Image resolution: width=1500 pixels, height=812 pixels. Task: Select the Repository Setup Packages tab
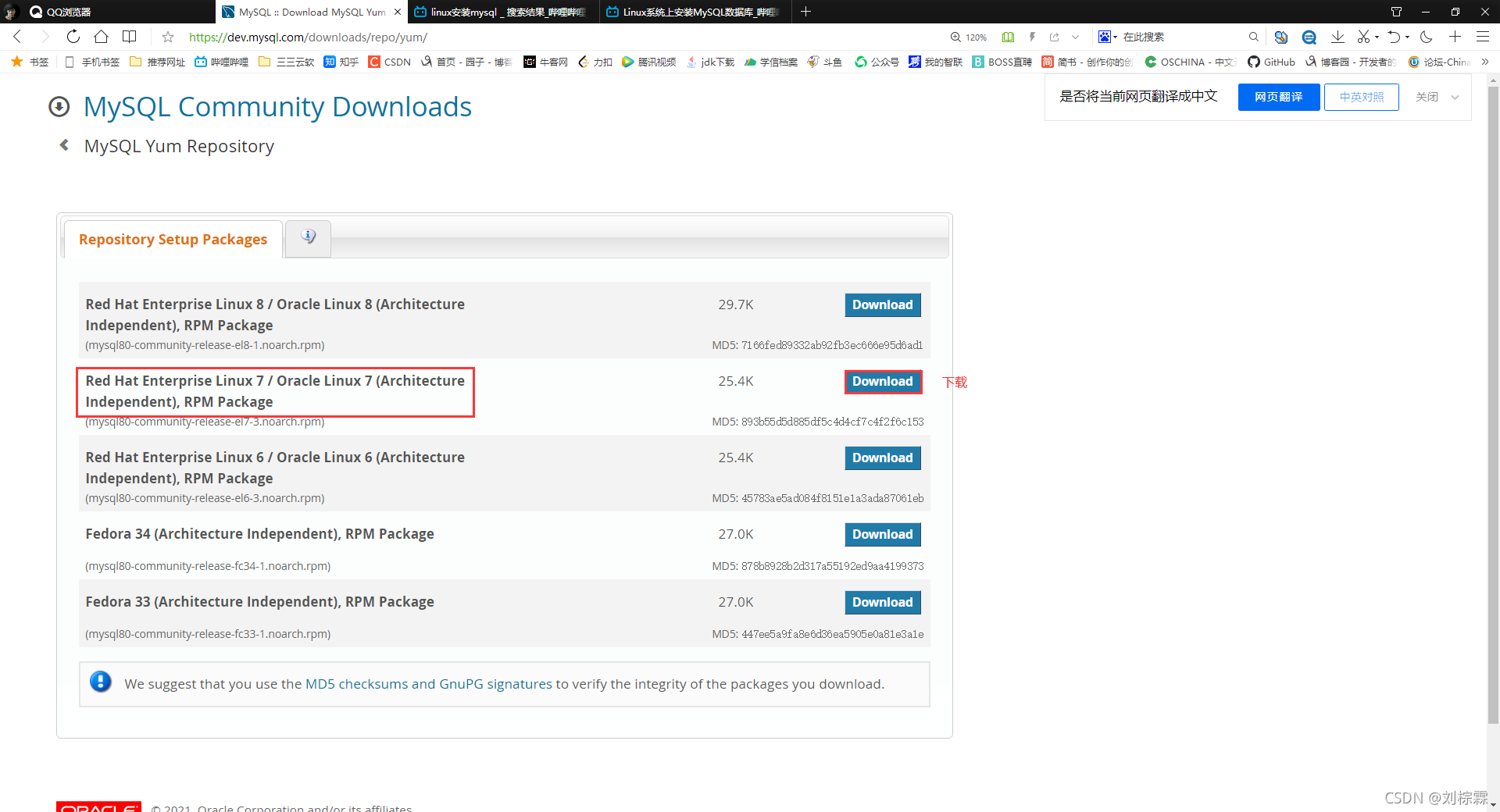(173, 239)
